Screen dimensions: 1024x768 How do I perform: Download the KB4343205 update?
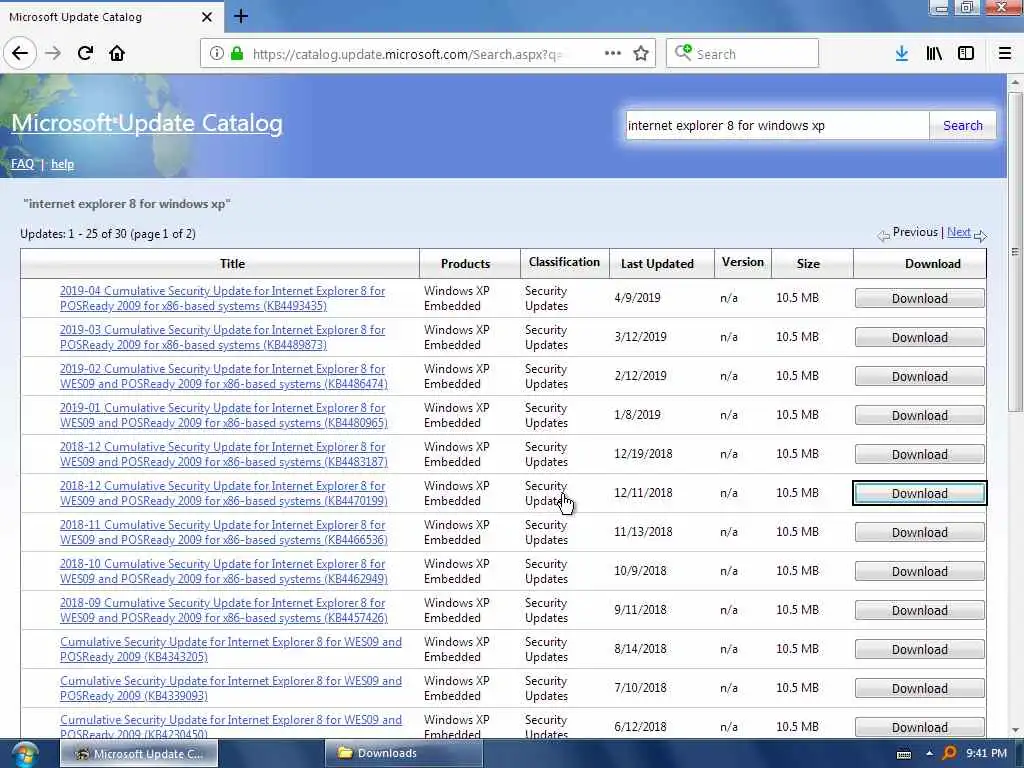pyautogui.click(x=920, y=650)
